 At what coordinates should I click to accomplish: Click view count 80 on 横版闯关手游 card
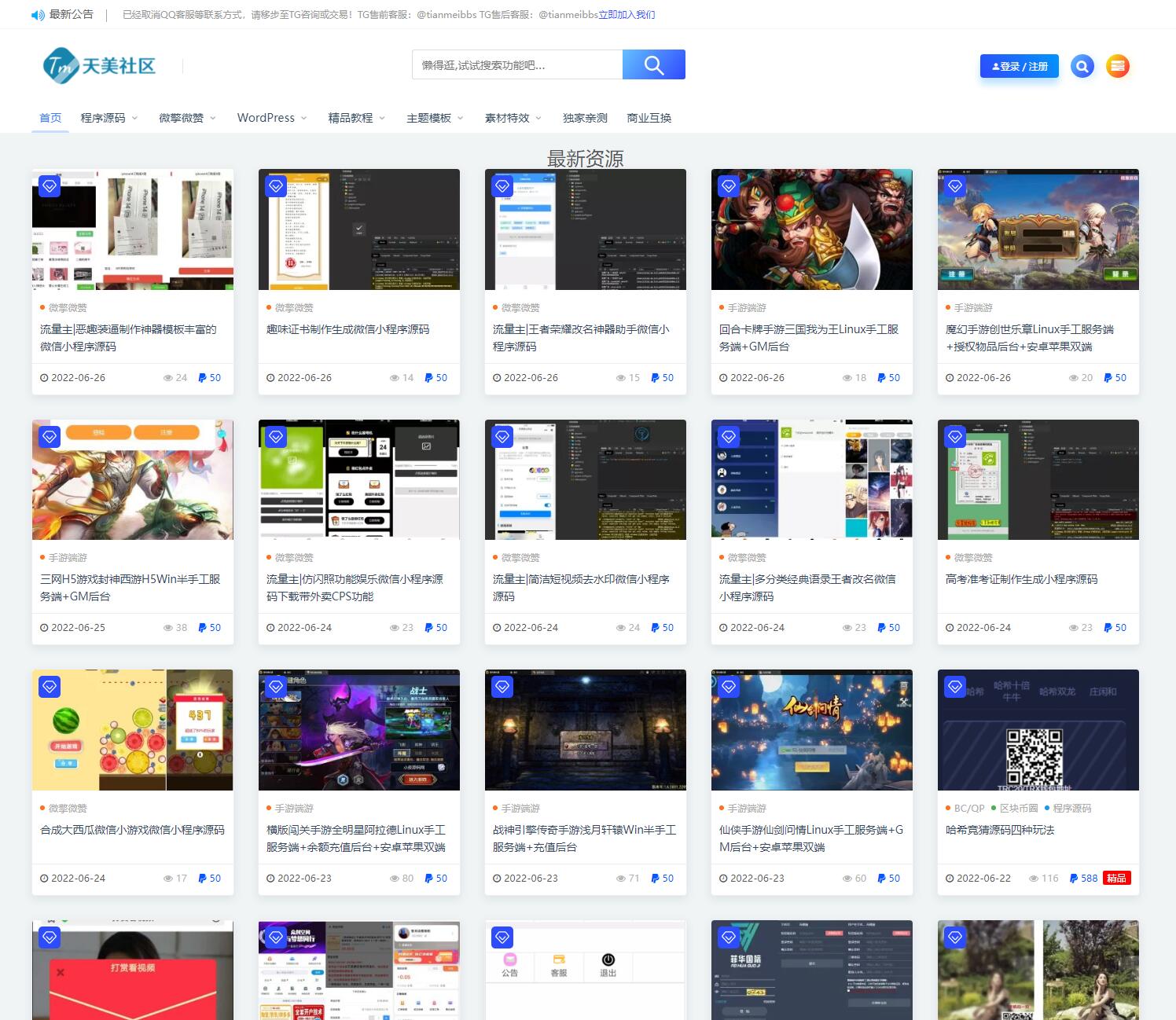click(408, 879)
